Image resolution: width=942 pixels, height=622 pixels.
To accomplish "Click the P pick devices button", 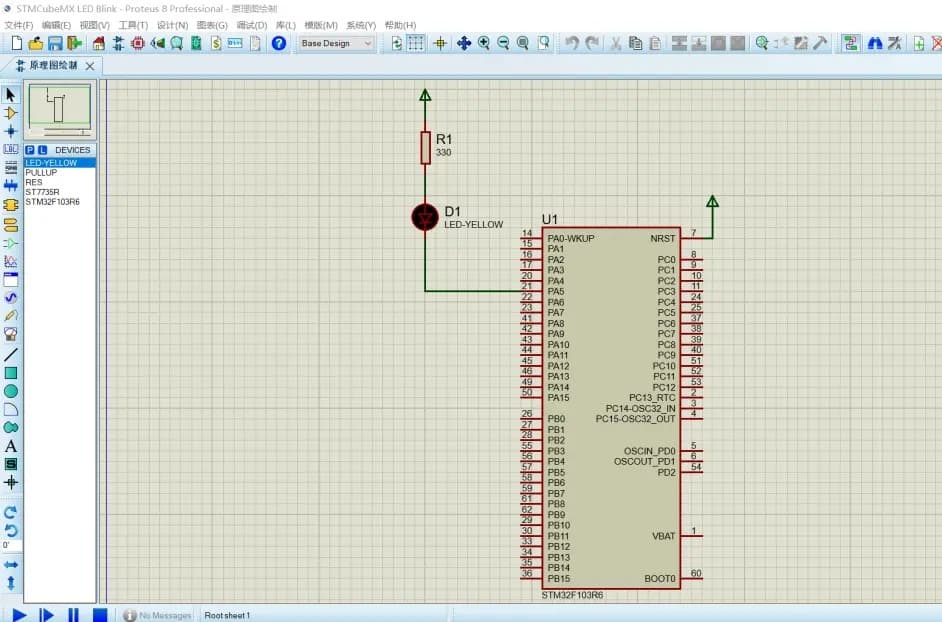I will pos(30,150).
